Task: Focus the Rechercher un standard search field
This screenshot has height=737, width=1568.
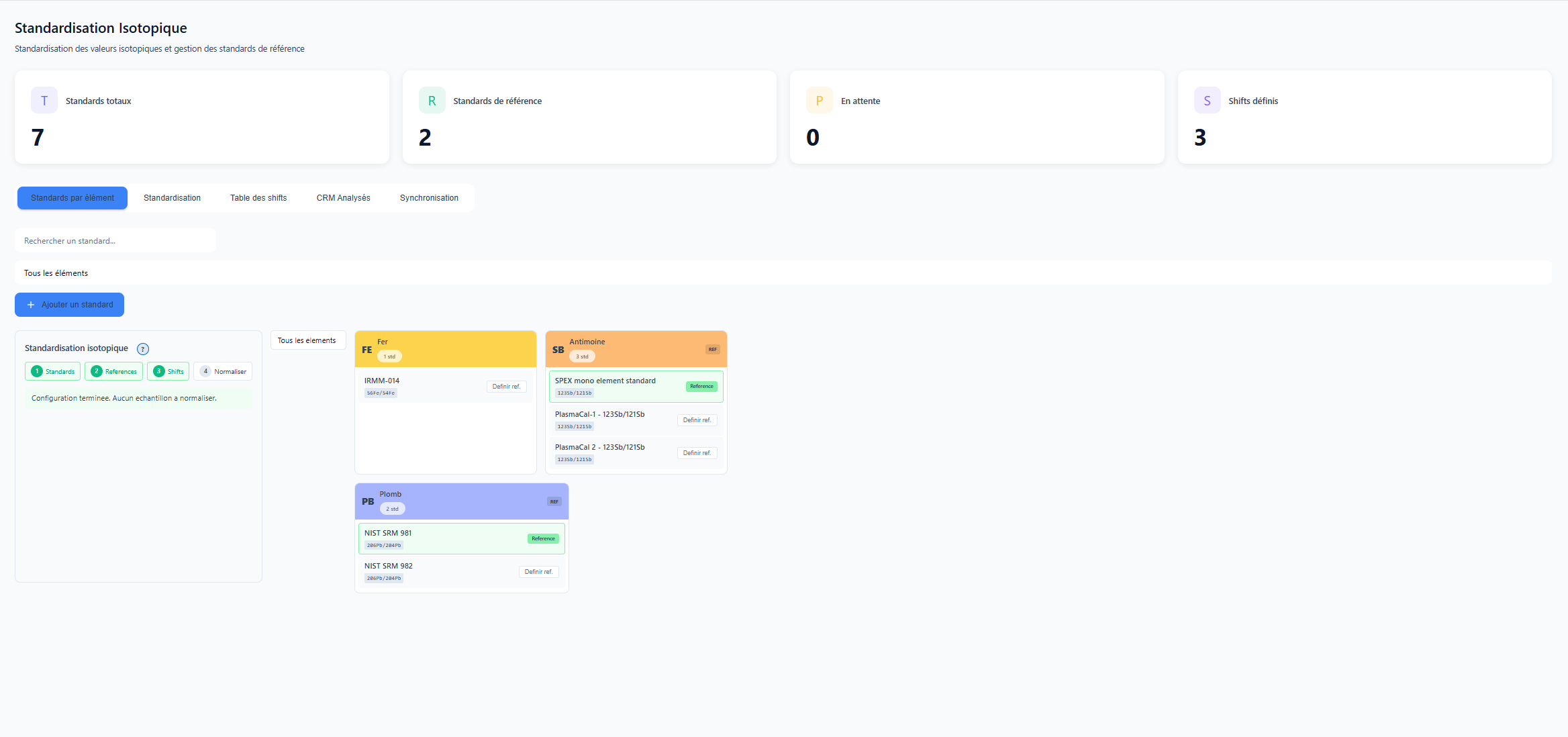Action: coord(115,241)
